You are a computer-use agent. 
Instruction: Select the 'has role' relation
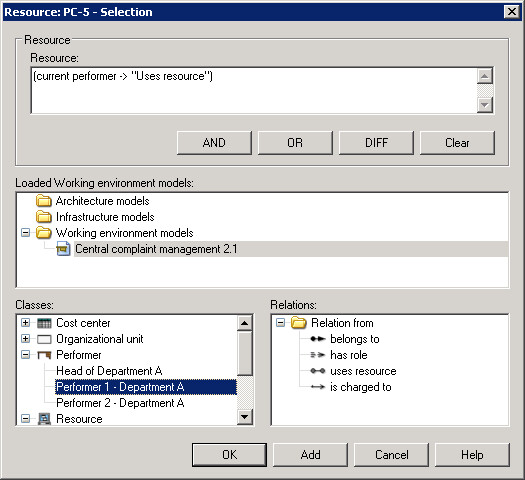[x=349, y=355]
